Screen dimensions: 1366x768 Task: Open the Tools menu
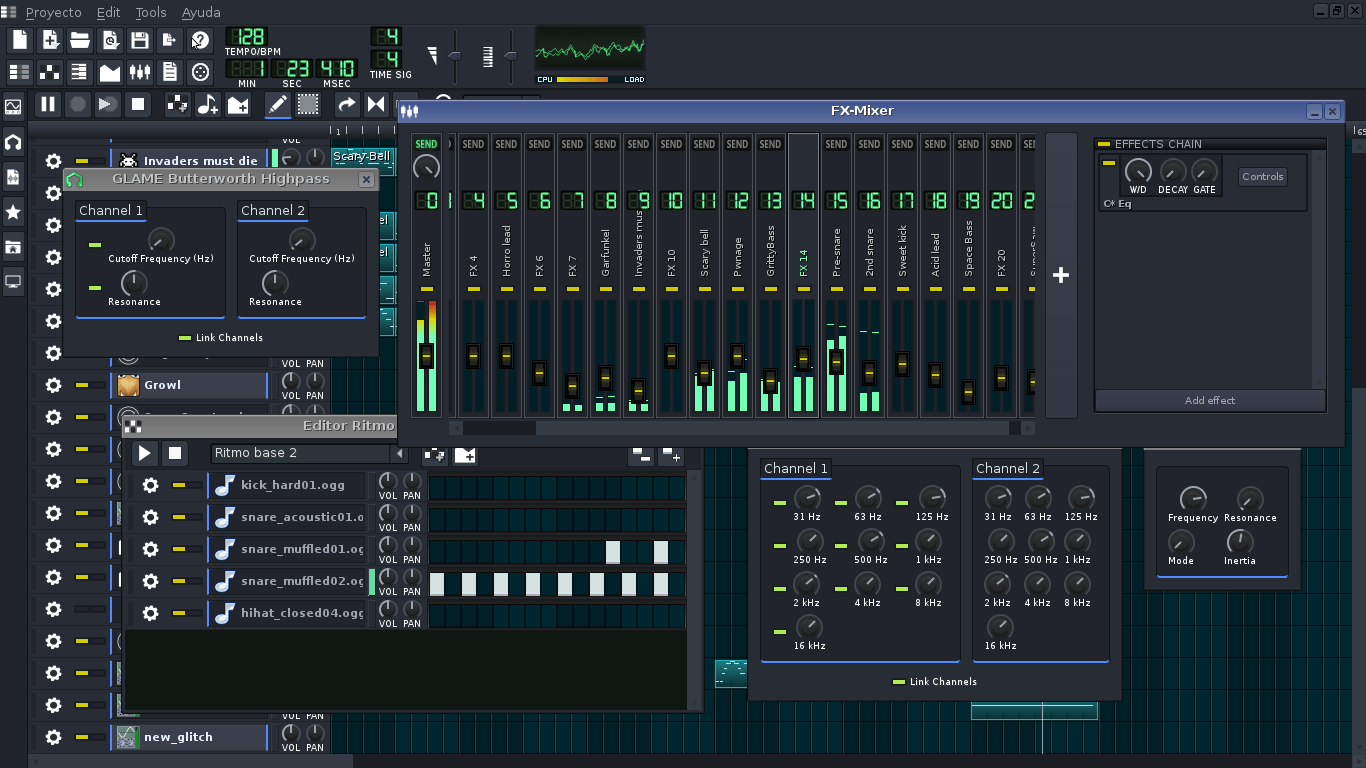(150, 12)
